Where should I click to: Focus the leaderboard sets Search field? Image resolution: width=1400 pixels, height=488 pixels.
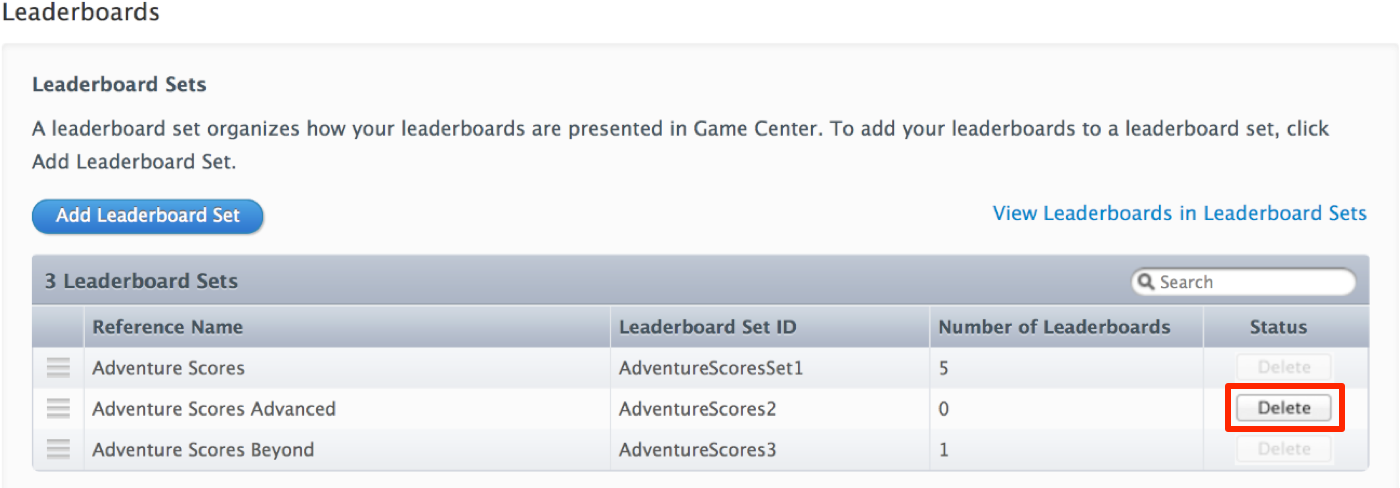[1252, 283]
